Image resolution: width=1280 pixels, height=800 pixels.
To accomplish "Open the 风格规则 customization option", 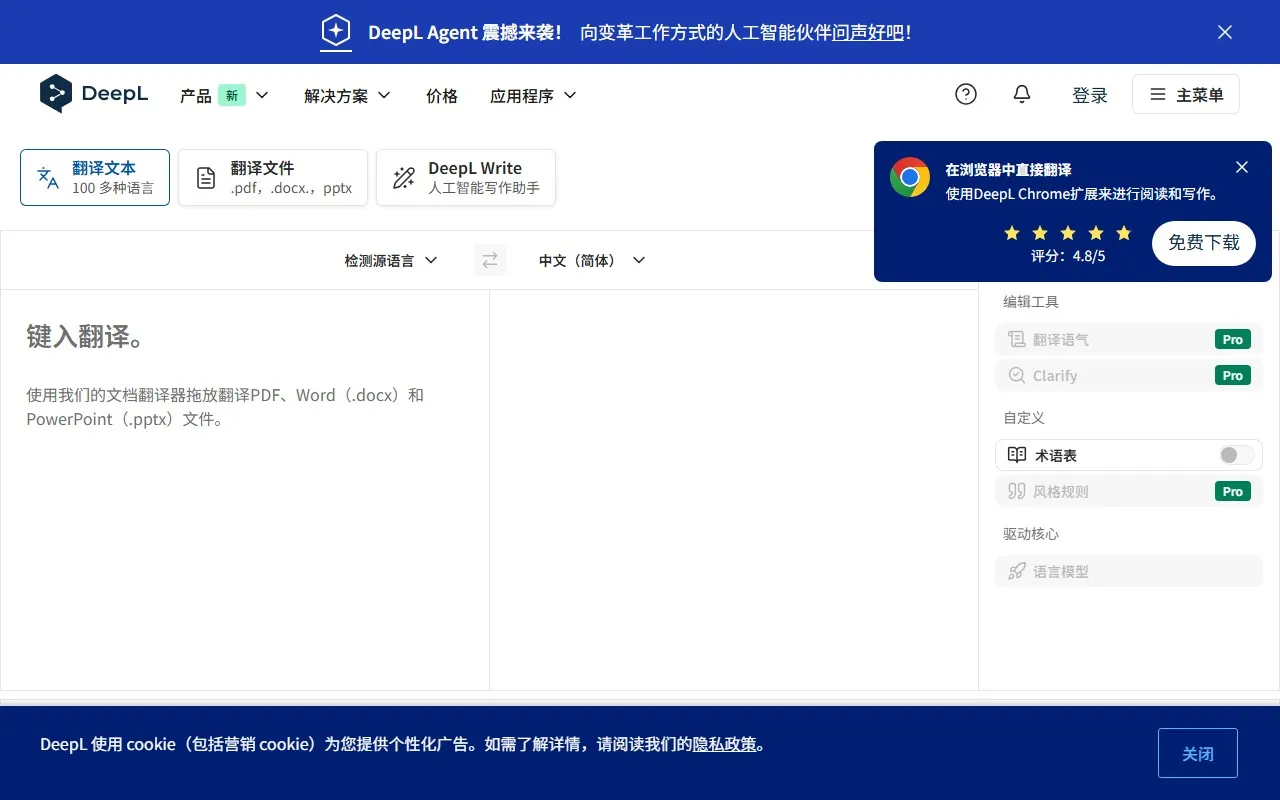I will coord(1060,491).
